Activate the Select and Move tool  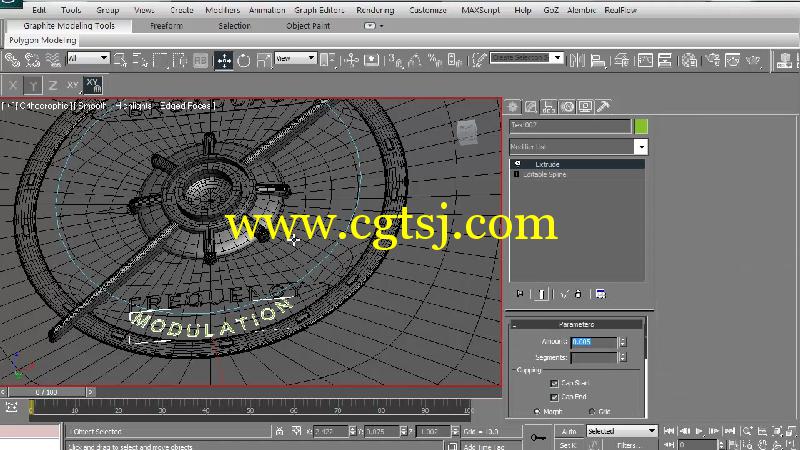pos(223,60)
